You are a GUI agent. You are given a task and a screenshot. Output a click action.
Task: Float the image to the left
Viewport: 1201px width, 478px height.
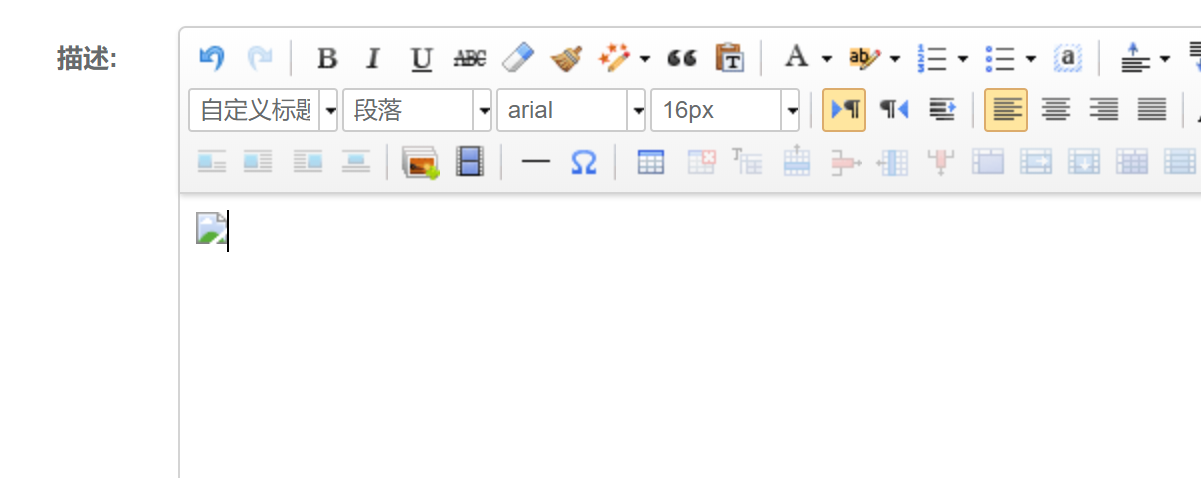tap(259, 161)
